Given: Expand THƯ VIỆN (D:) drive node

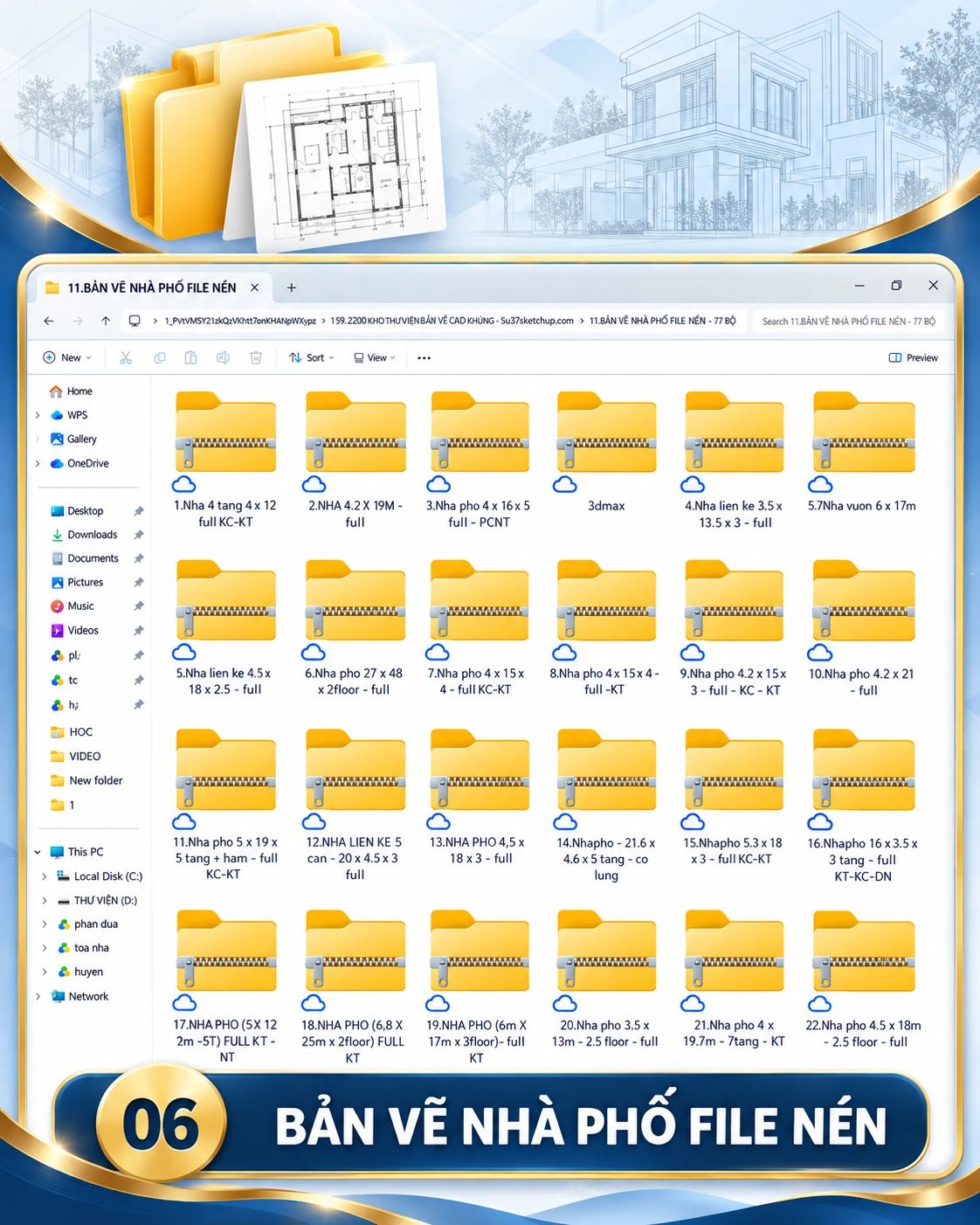Looking at the screenshot, I should point(45,900).
